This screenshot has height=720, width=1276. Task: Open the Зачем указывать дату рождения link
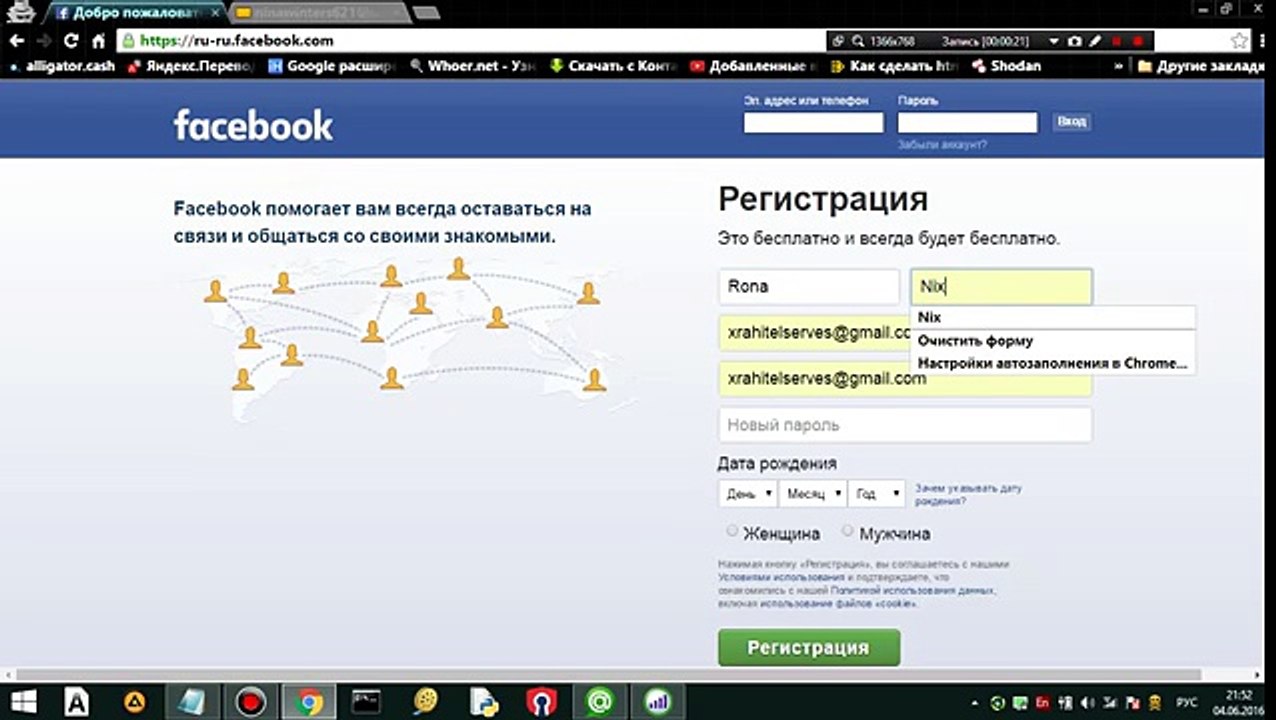pyautogui.click(x=968, y=494)
